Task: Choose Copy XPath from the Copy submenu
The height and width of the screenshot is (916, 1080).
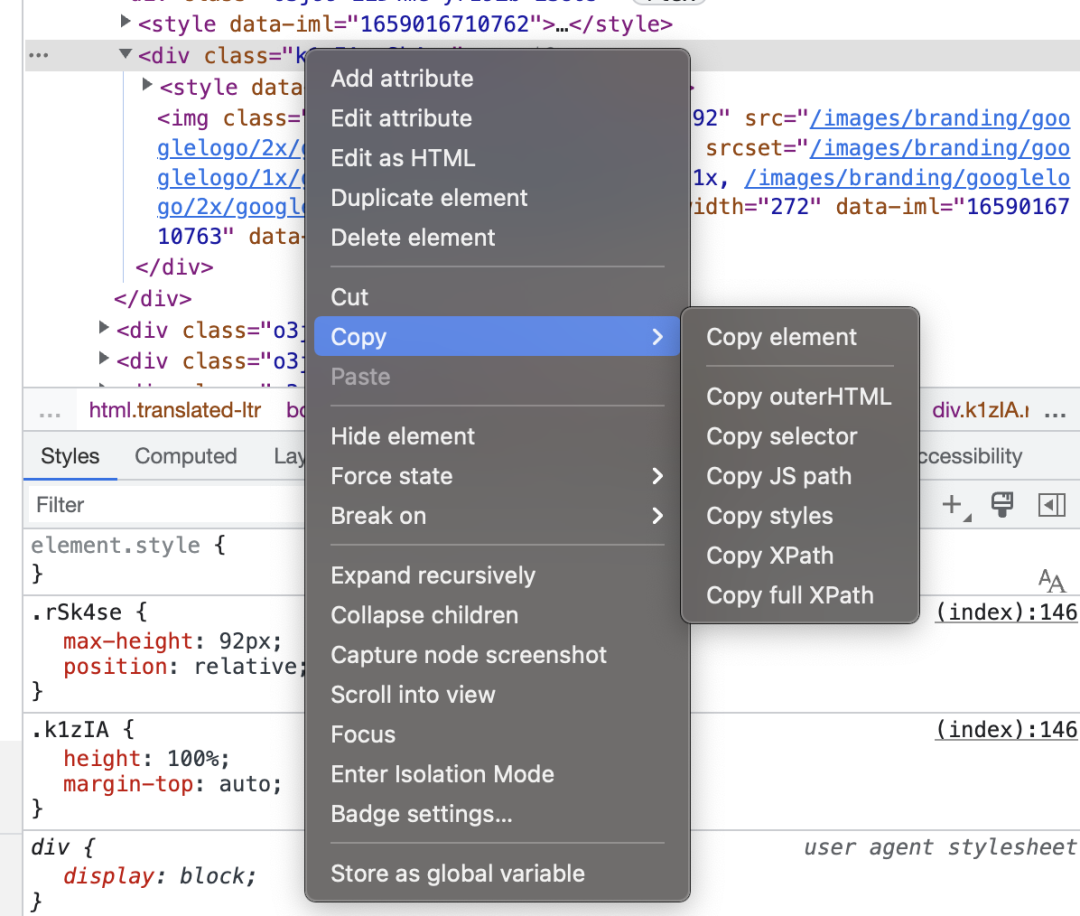Action: tap(769, 556)
